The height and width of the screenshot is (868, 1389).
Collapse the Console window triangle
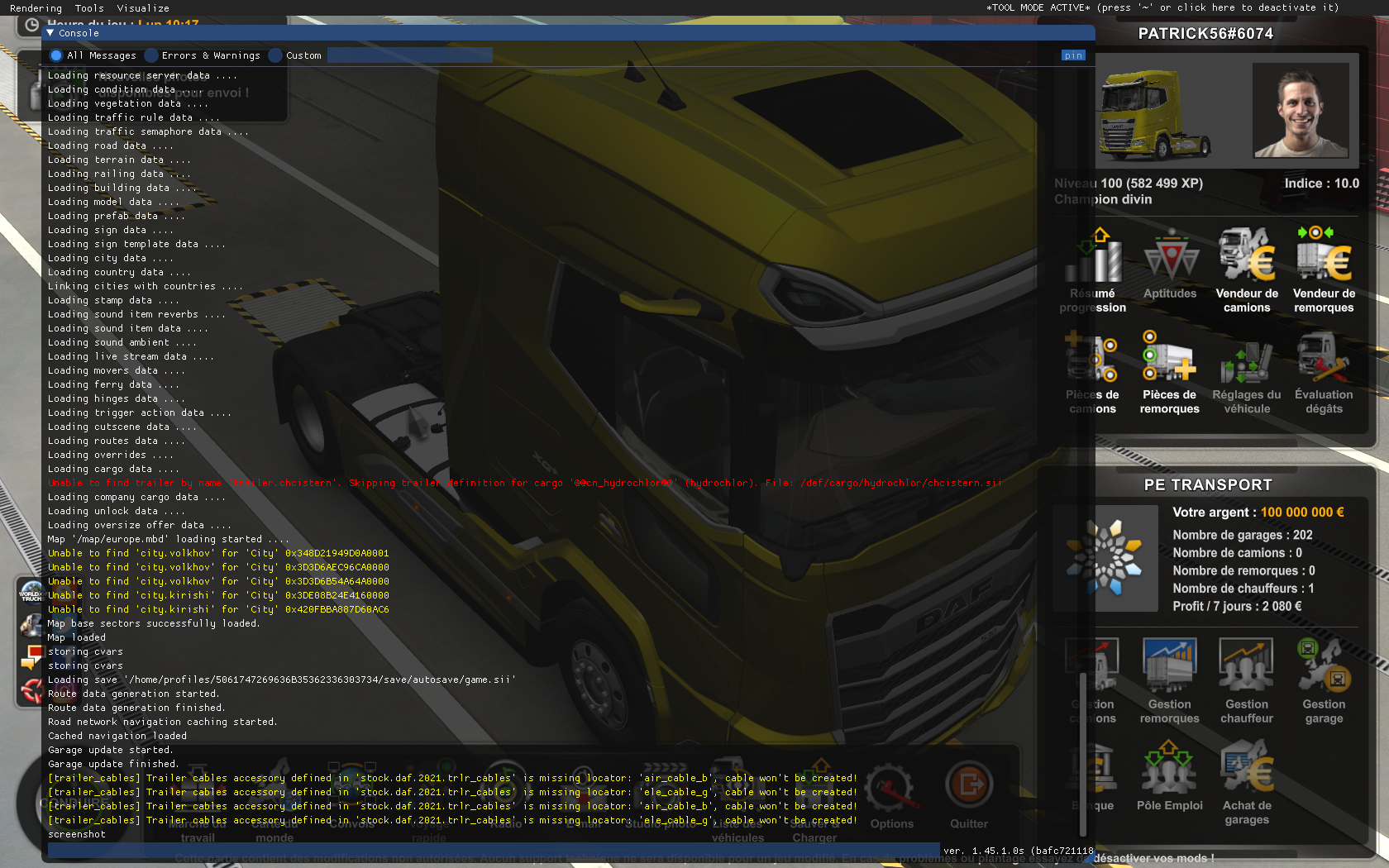(x=50, y=33)
